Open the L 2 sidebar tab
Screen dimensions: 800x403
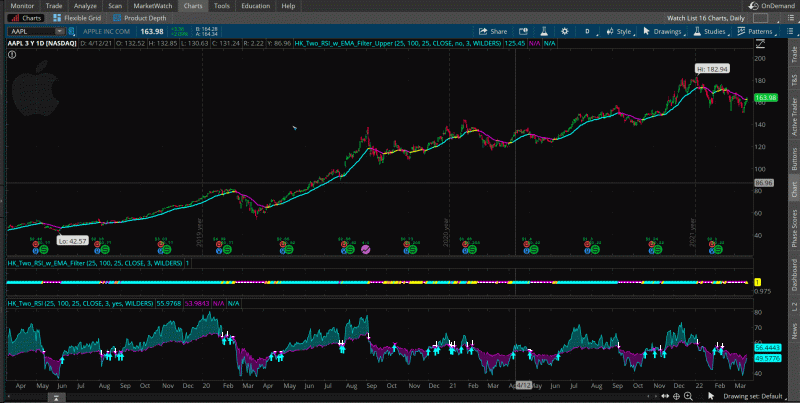(794, 306)
